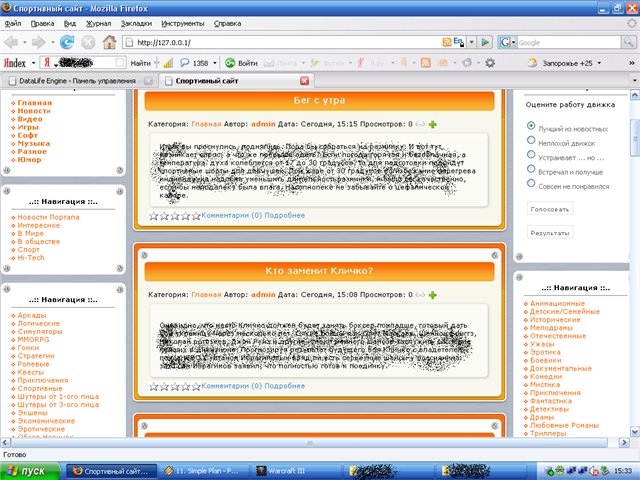Image resolution: width=640 pixels, height=480 pixels.
Task: Click the browser Reload button
Action: [67, 42]
